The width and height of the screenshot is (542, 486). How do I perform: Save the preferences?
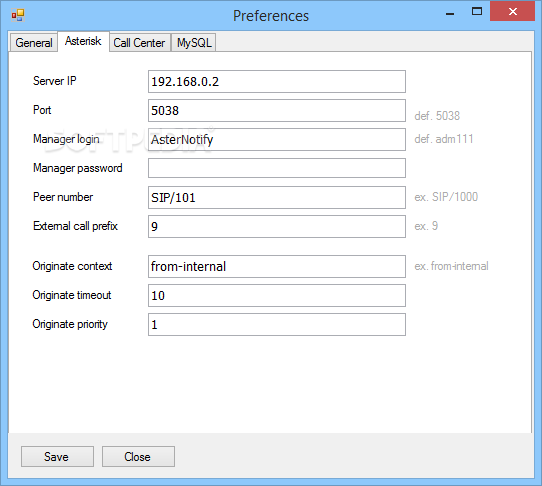pyautogui.click(x=57, y=457)
